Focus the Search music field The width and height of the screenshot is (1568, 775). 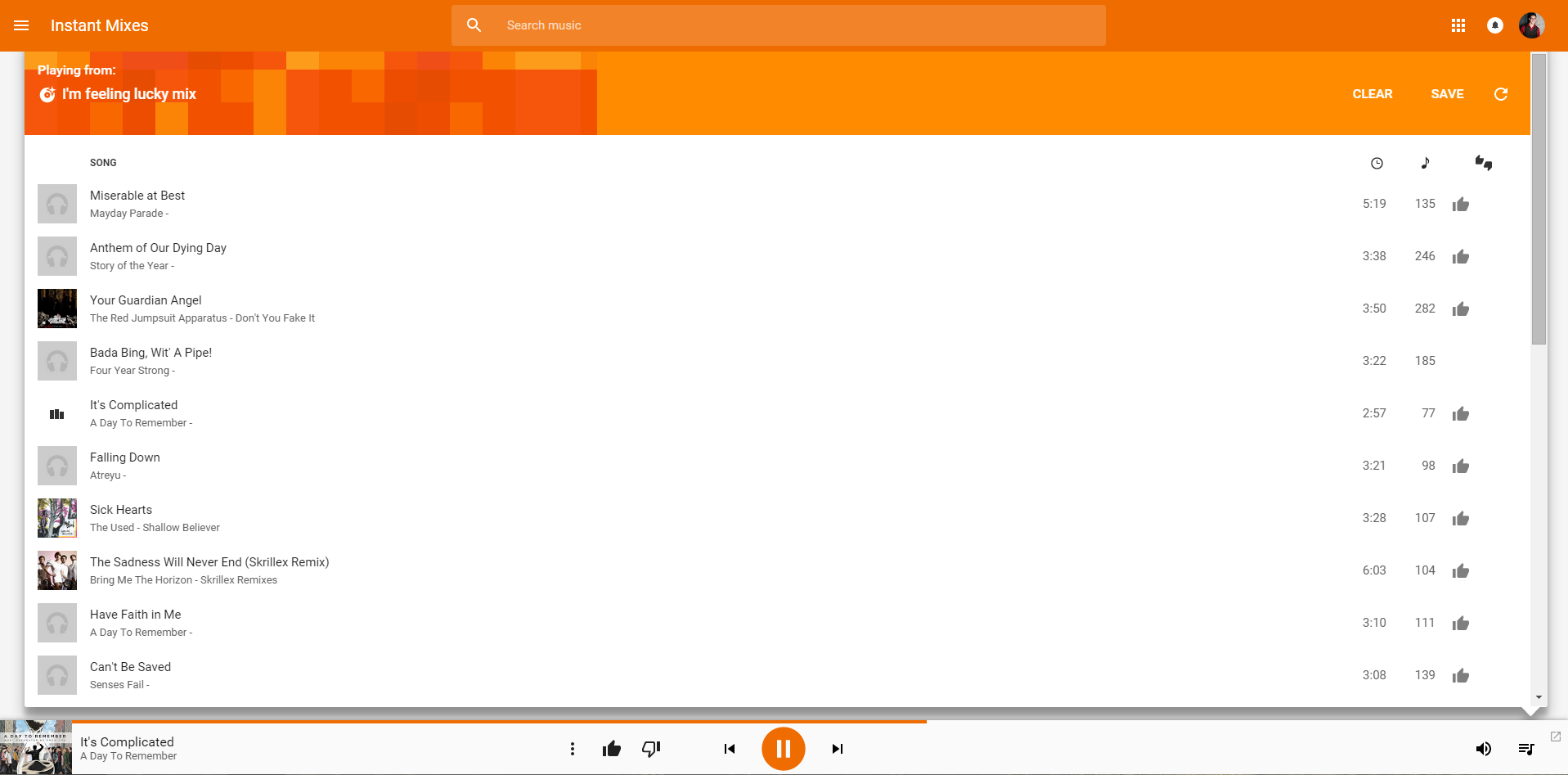point(778,25)
